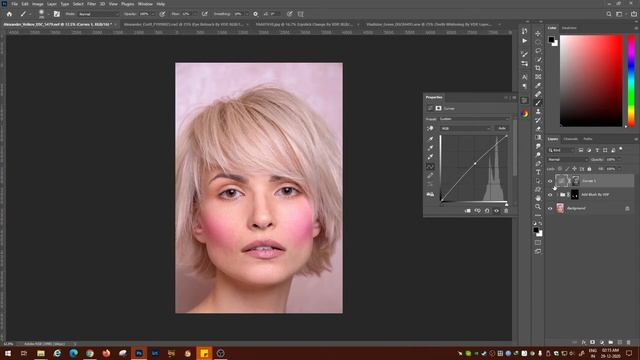Open brush blend Mode dropdown in options bar
Screen dimensions: 640x360
[98, 14]
